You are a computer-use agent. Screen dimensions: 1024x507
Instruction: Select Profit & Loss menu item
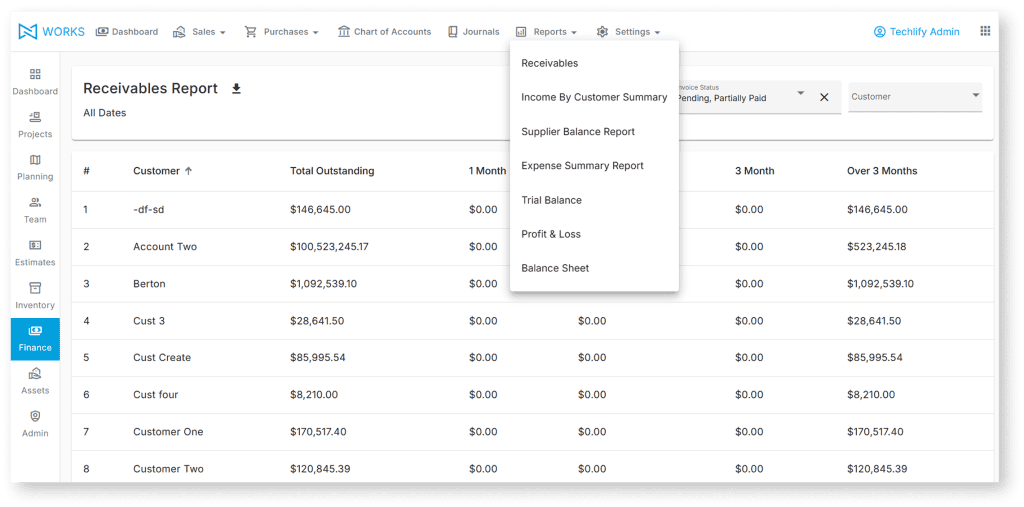tap(594, 234)
